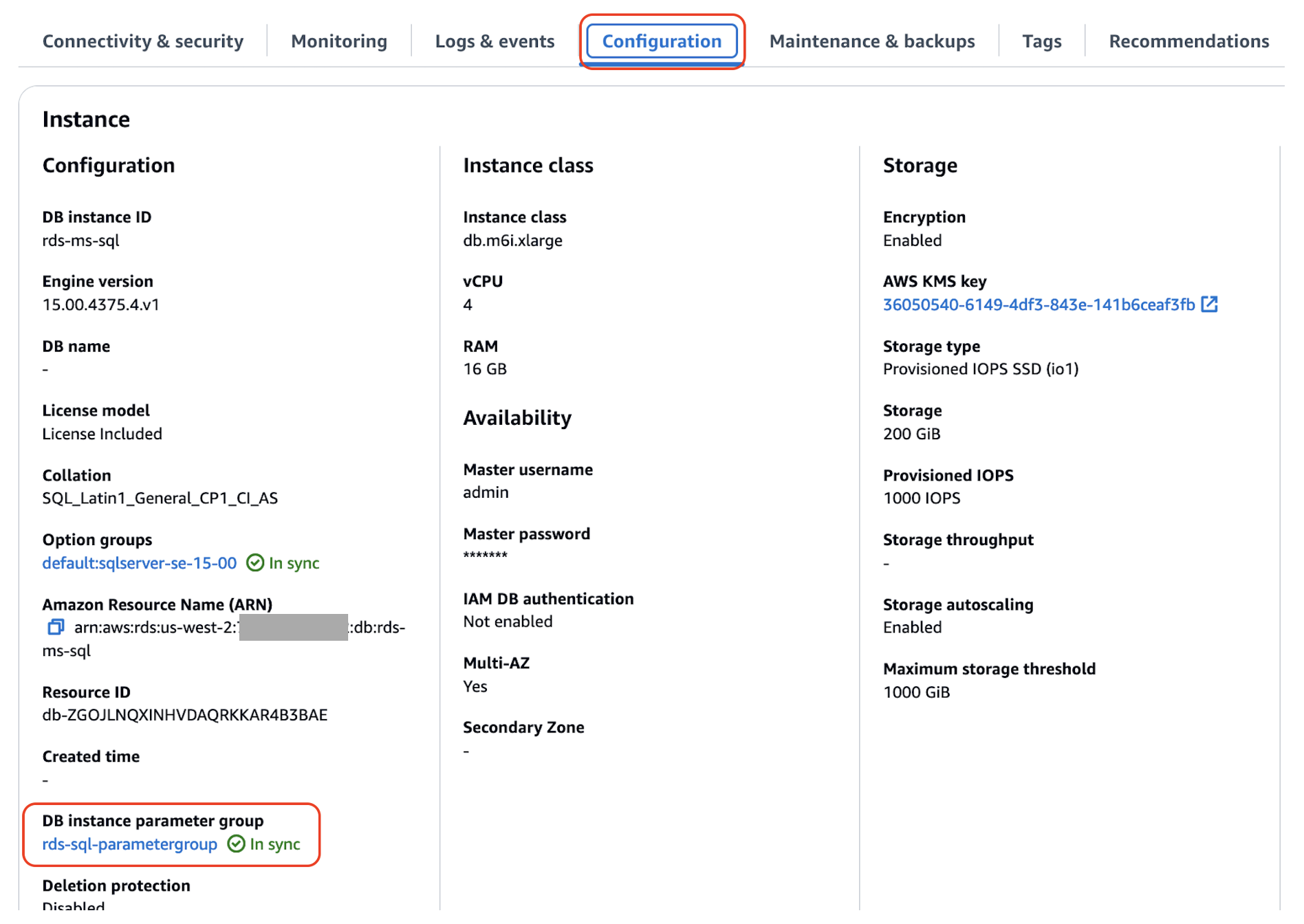The width and height of the screenshot is (1304, 924).
Task: Open the default:sqlserver-se-15-00 option group link
Action: [x=140, y=563]
